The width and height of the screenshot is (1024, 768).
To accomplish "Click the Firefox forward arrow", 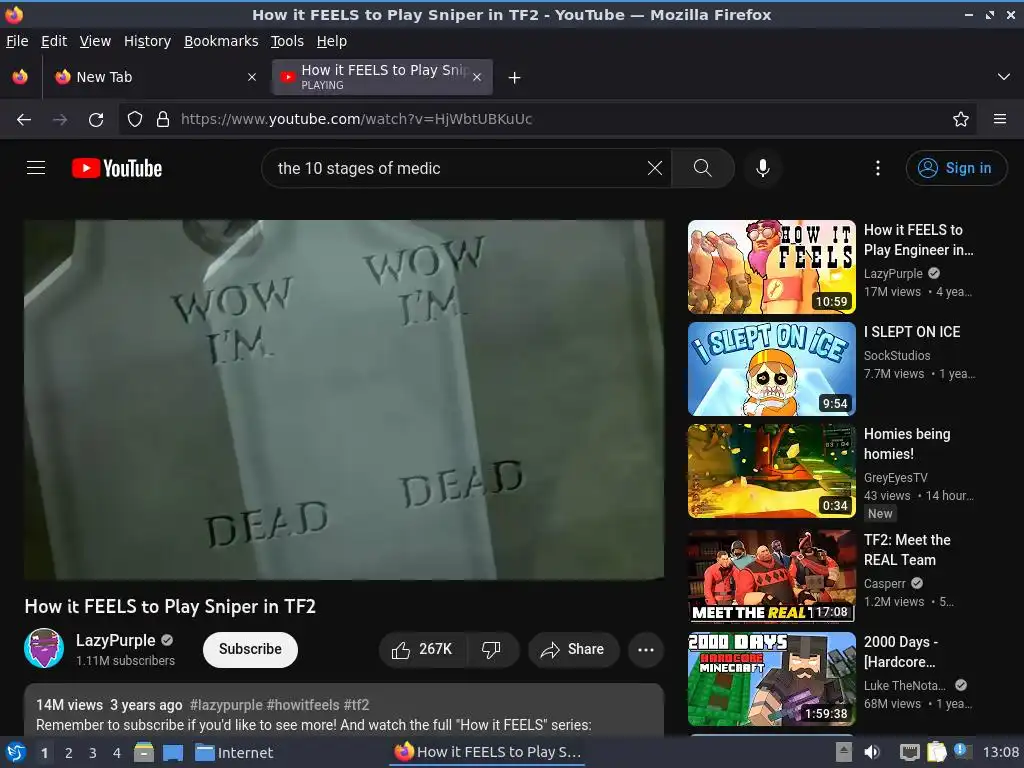I will [x=60, y=120].
